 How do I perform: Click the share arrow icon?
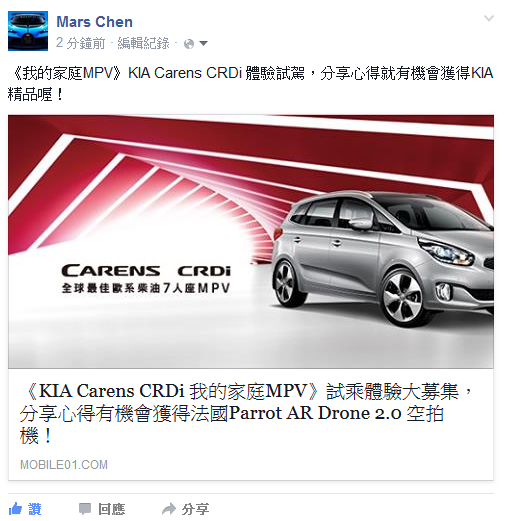coord(169,509)
